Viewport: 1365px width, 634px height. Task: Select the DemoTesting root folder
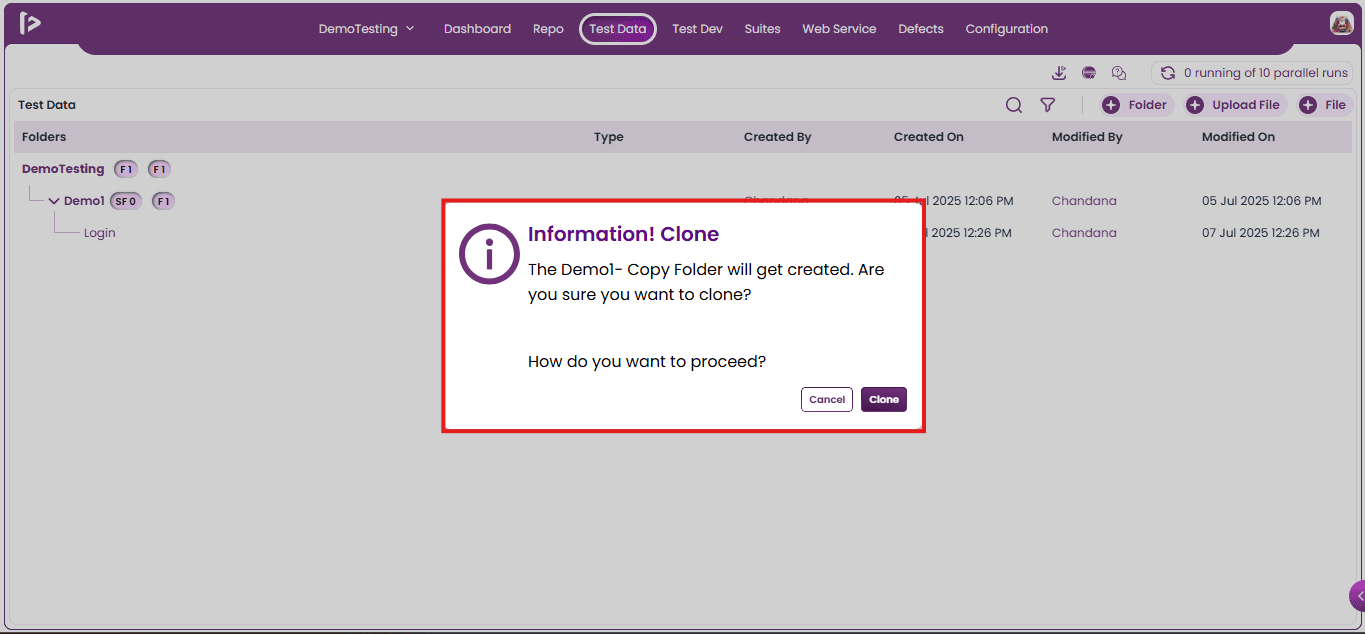(x=63, y=169)
